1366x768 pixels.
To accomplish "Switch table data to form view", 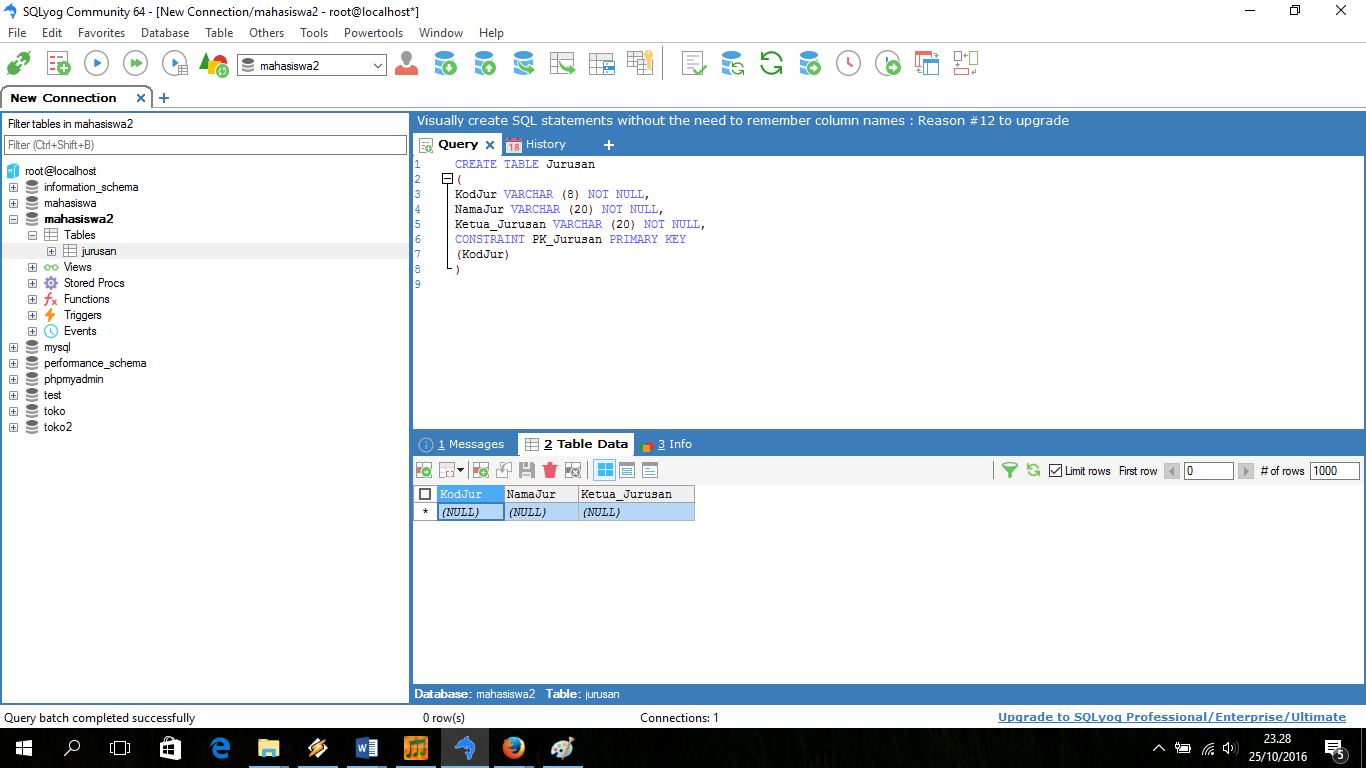I will tap(628, 470).
